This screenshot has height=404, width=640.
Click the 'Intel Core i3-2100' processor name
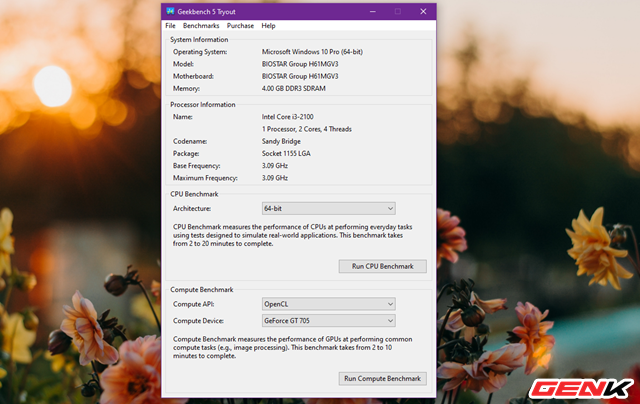pos(287,117)
